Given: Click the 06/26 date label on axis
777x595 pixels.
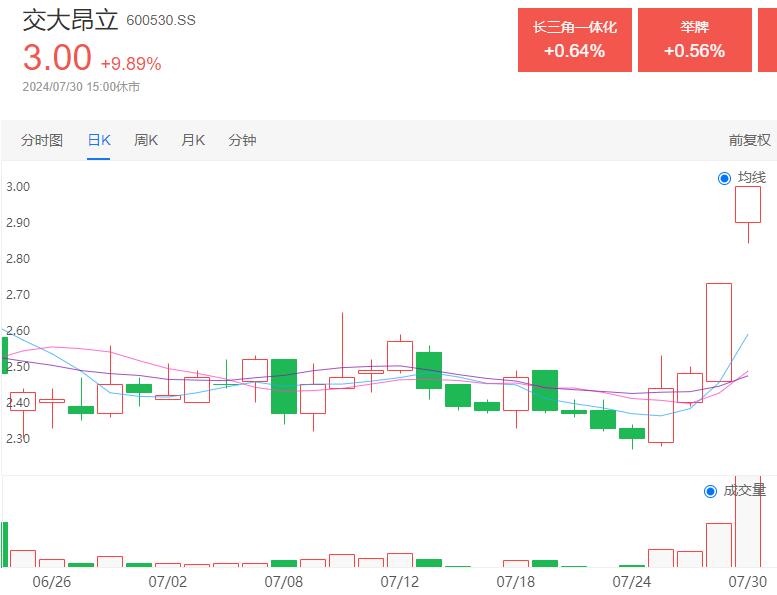Looking at the screenshot, I should point(52,580).
